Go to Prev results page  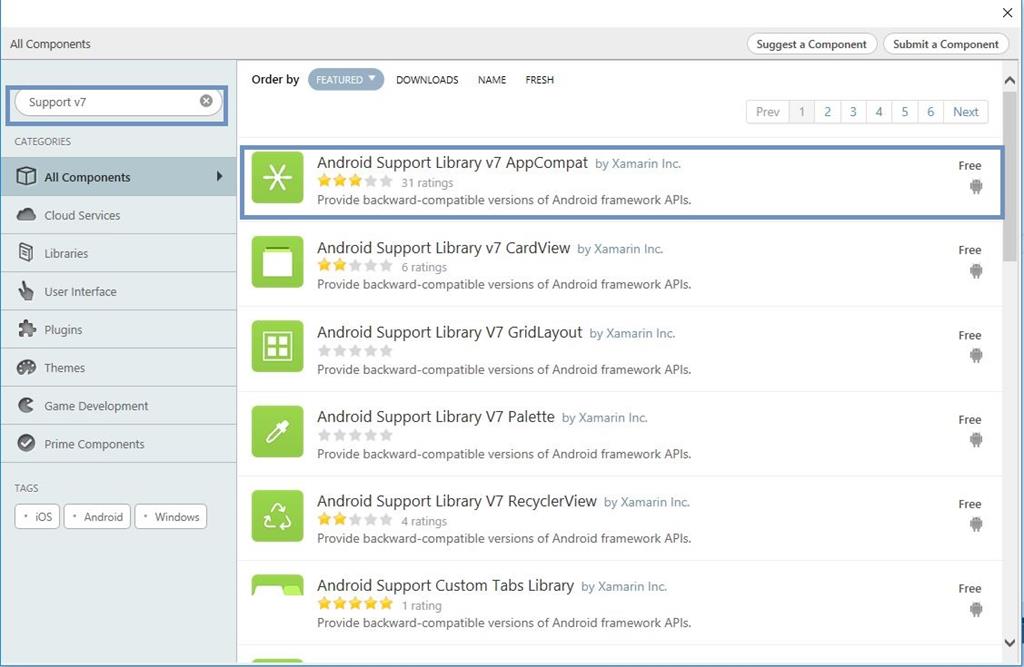click(x=767, y=112)
